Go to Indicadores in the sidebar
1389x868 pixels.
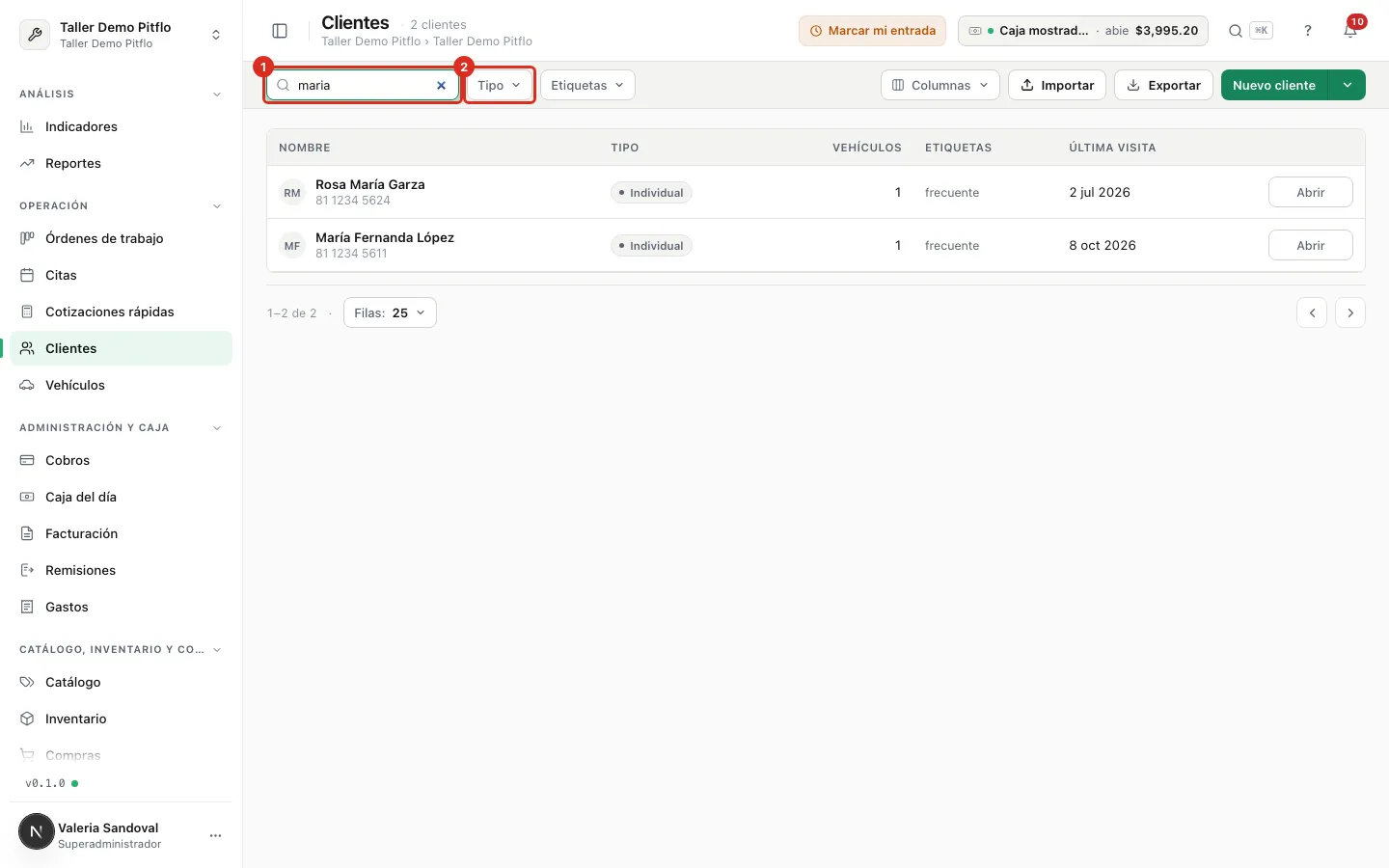coord(122,126)
